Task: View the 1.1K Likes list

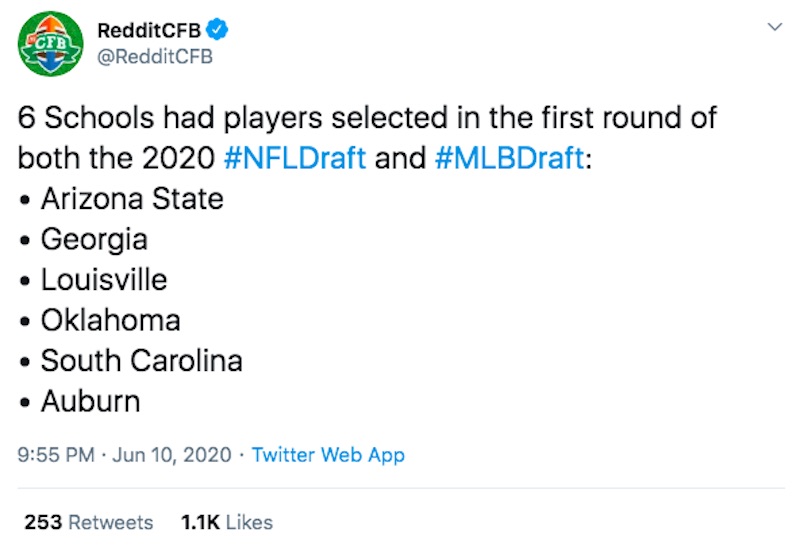Action: pyautogui.click(x=227, y=522)
